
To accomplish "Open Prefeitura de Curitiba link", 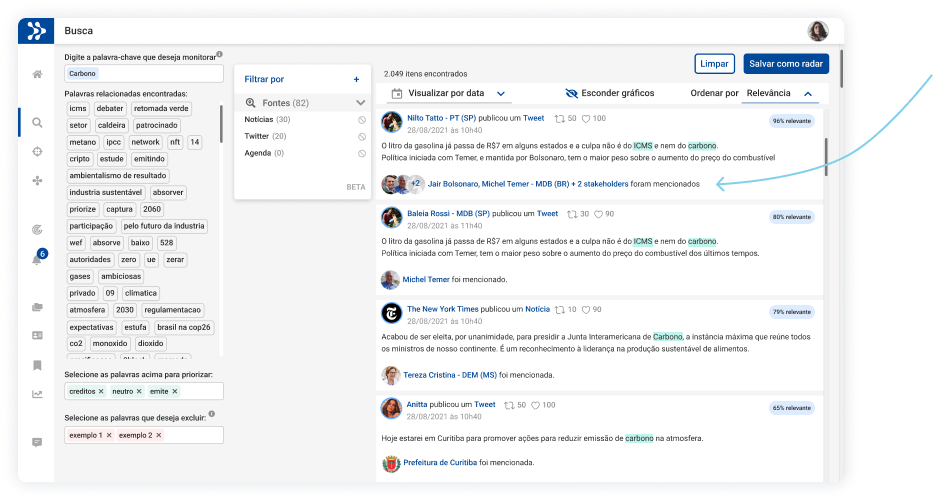I will pos(440,463).
